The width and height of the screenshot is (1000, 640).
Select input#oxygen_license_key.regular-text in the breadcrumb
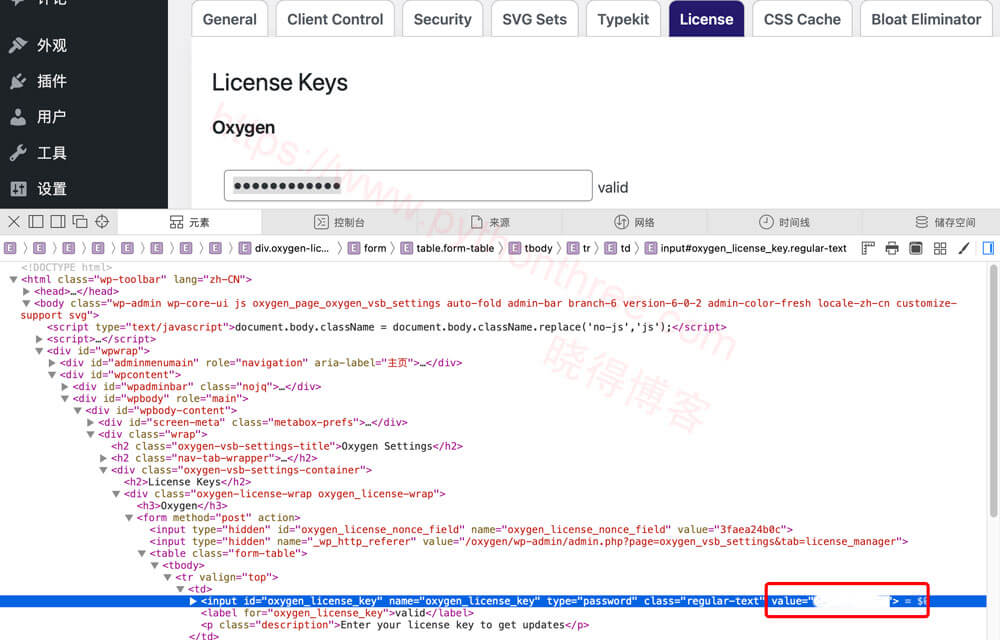(746, 248)
